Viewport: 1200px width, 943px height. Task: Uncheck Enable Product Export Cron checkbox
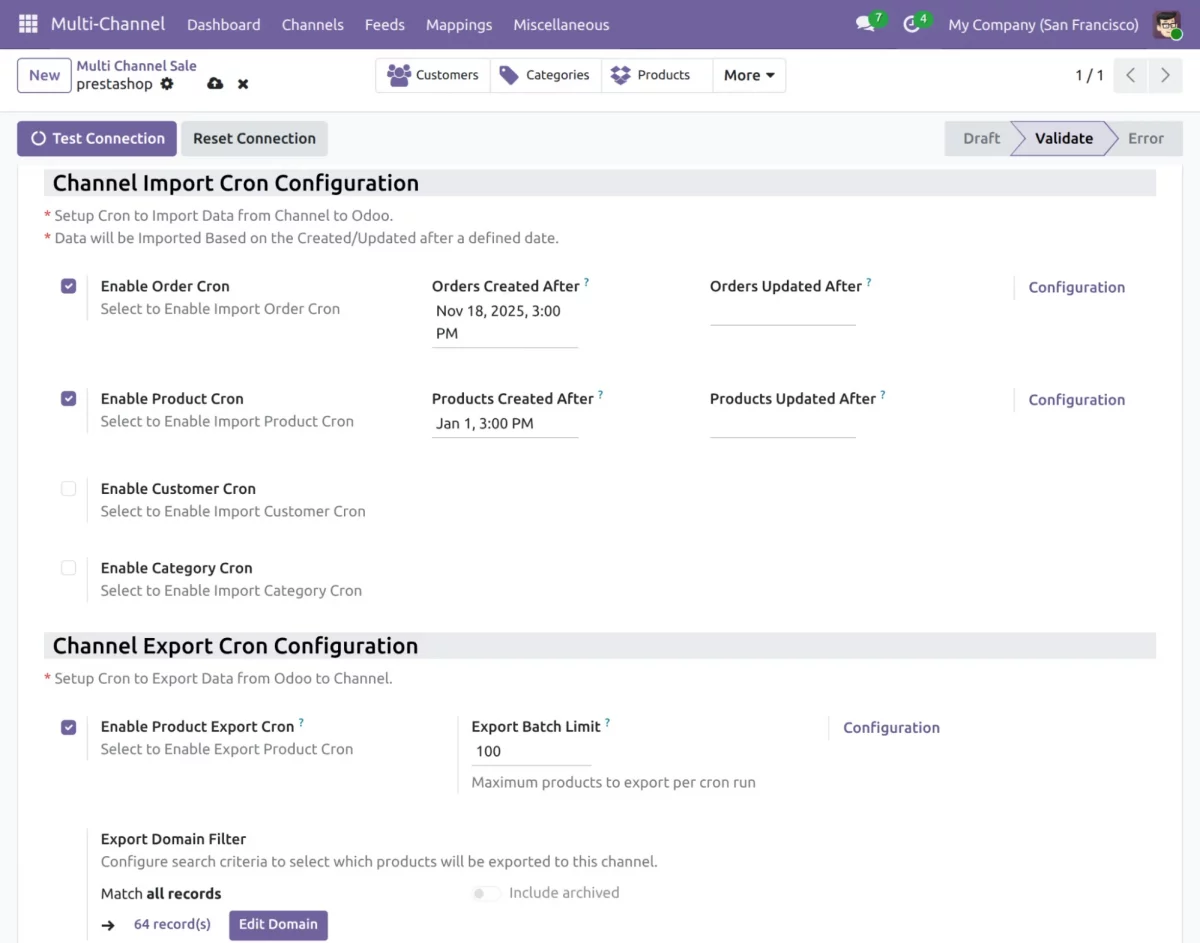pos(68,727)
